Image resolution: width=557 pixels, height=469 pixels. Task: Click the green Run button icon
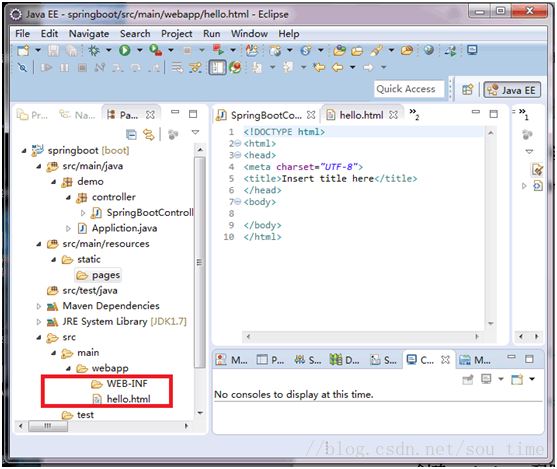tap(124, 50)
